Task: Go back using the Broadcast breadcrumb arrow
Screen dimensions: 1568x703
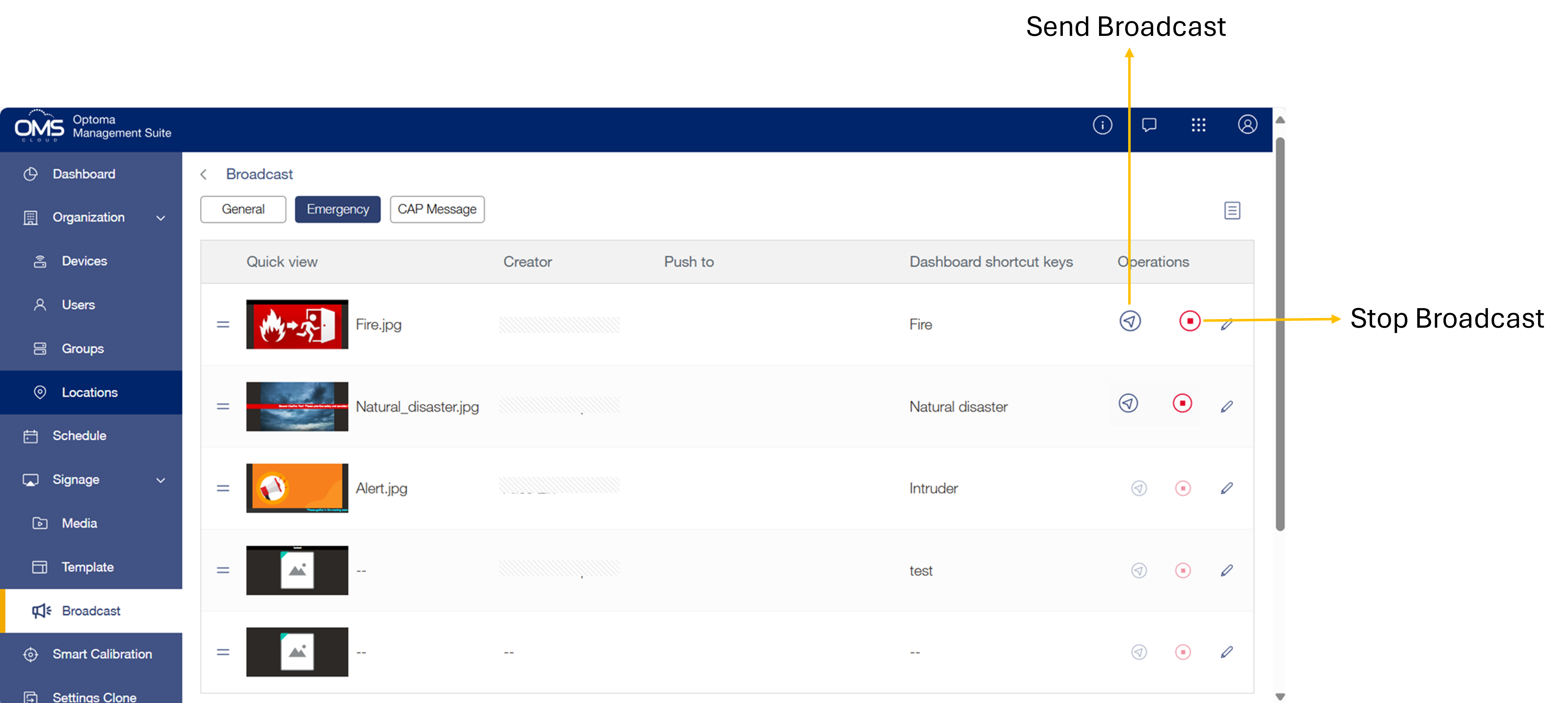Action: pyautogui.click(x=204, y=174)
